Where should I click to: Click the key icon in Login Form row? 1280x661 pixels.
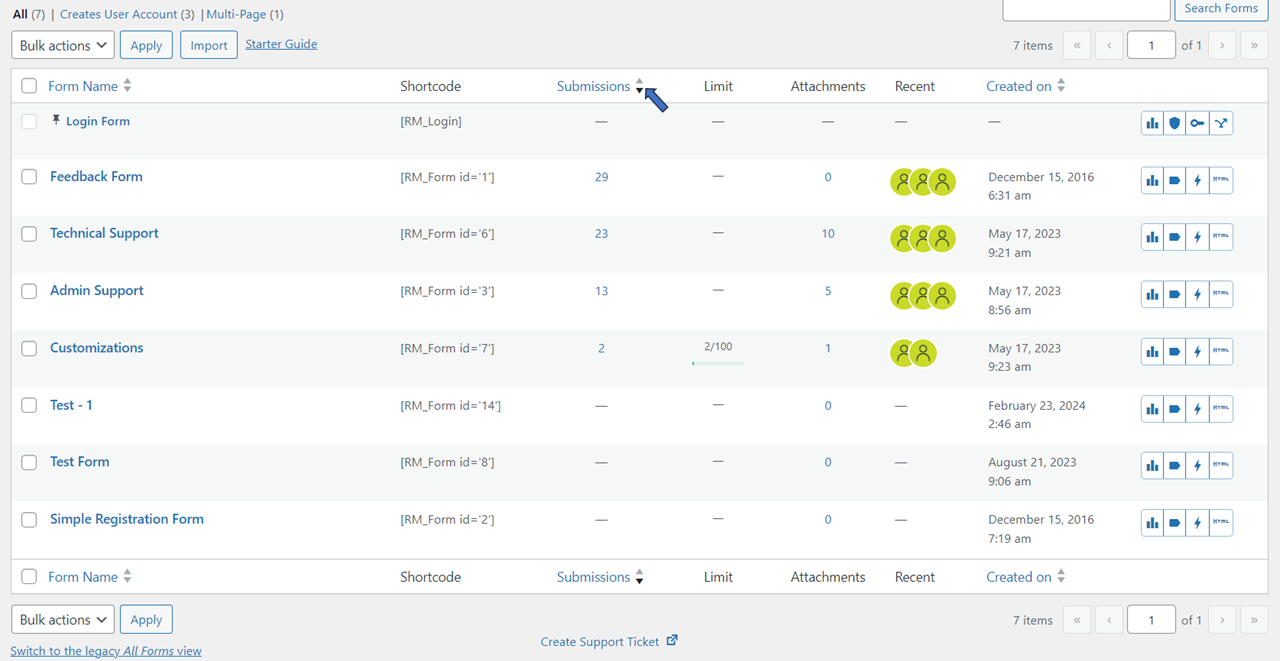(x=1198, y=123)
